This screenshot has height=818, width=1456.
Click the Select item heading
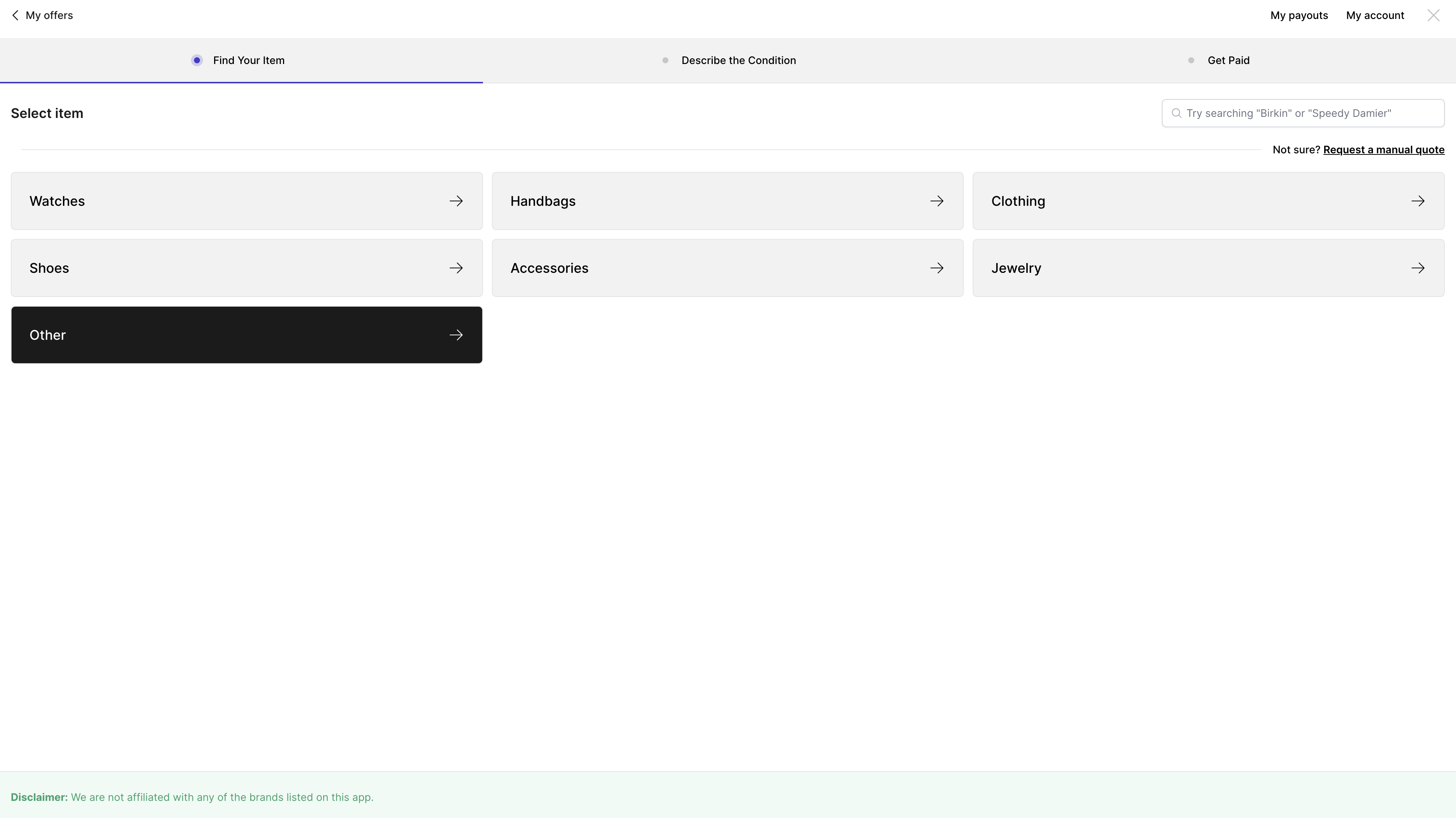[47, 113]
